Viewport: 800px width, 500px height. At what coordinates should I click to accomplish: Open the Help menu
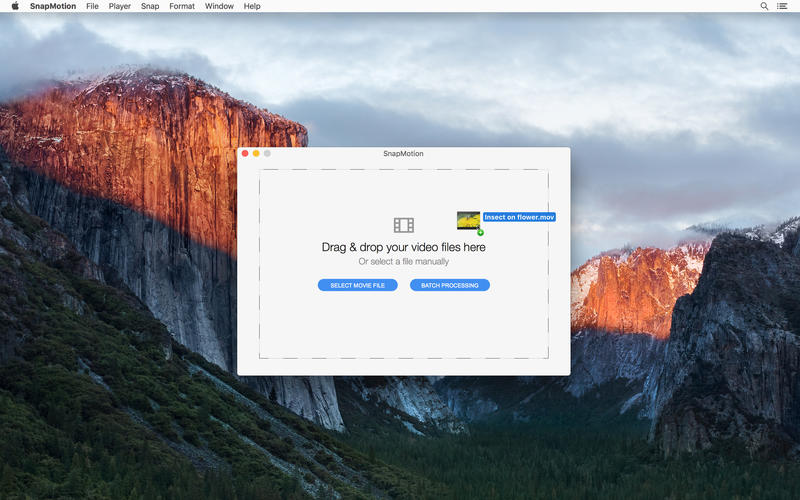click(x=252, y=6)
